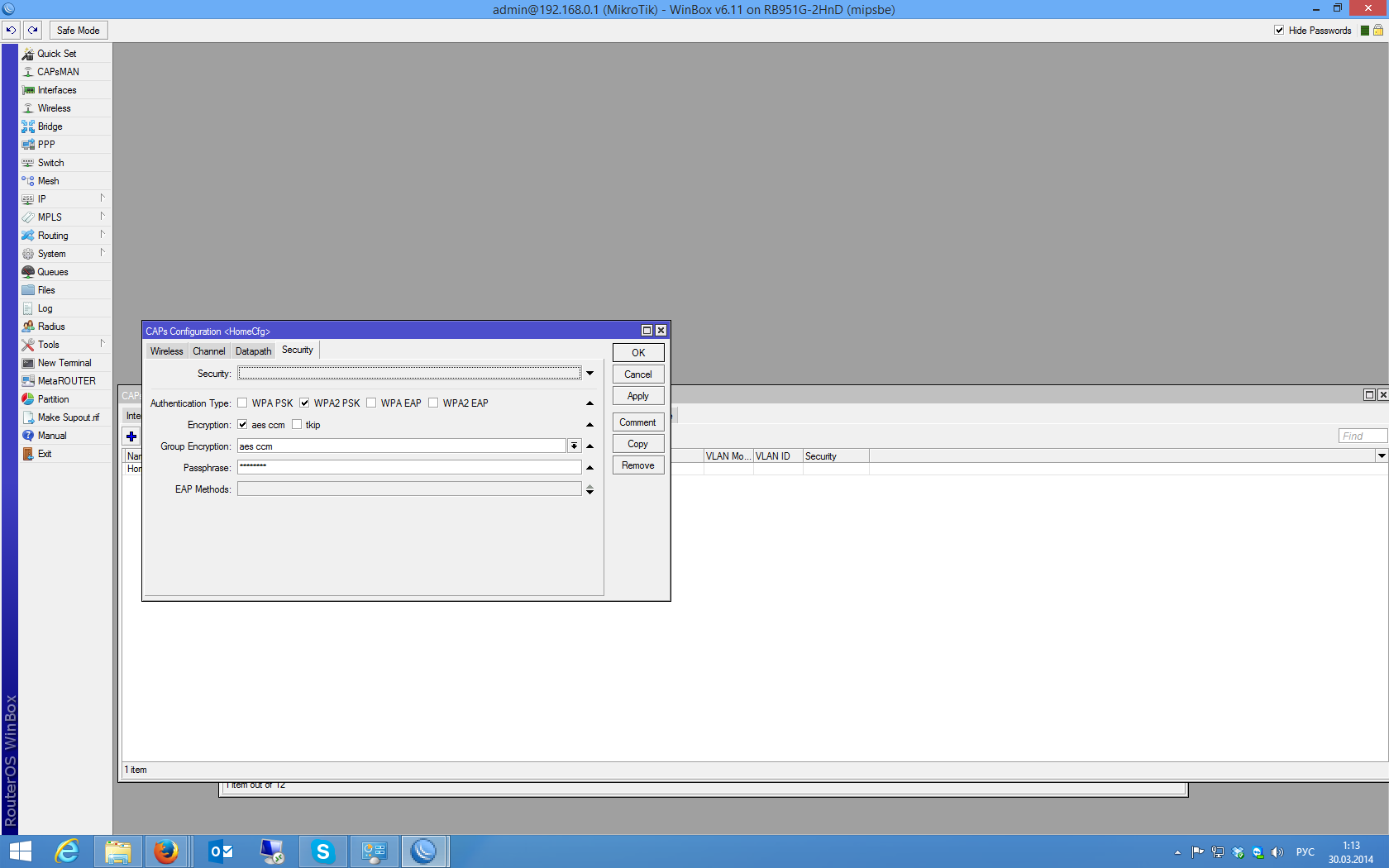Viewport: 1389px width, 868px height.
Task: Enable the WPA PSK checkbox
Action: 242,403
